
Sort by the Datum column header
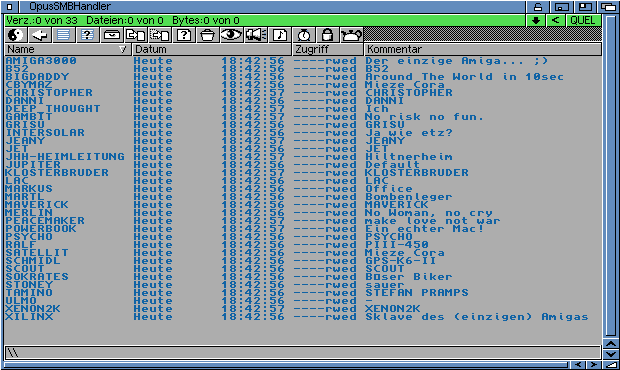point(212,49)
